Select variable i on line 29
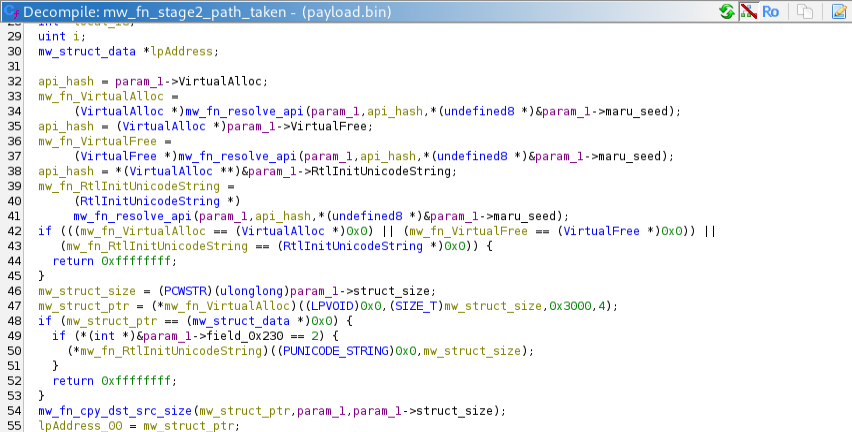 76,36
